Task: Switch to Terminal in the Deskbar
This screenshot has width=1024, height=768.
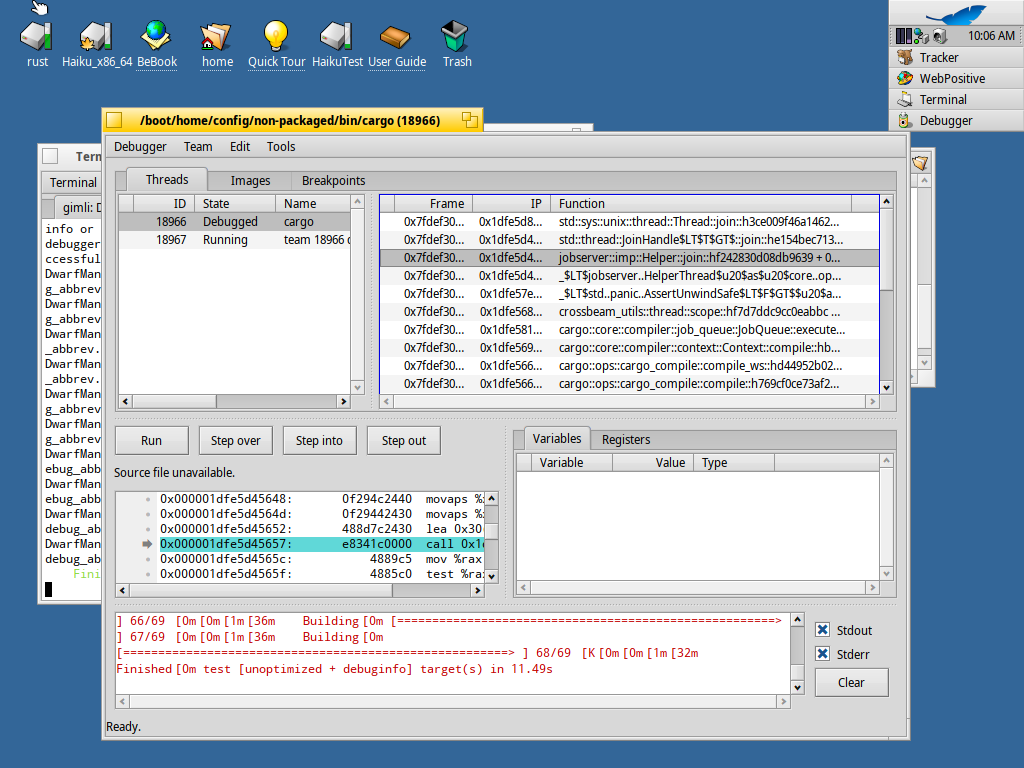Action: [956, 99]
